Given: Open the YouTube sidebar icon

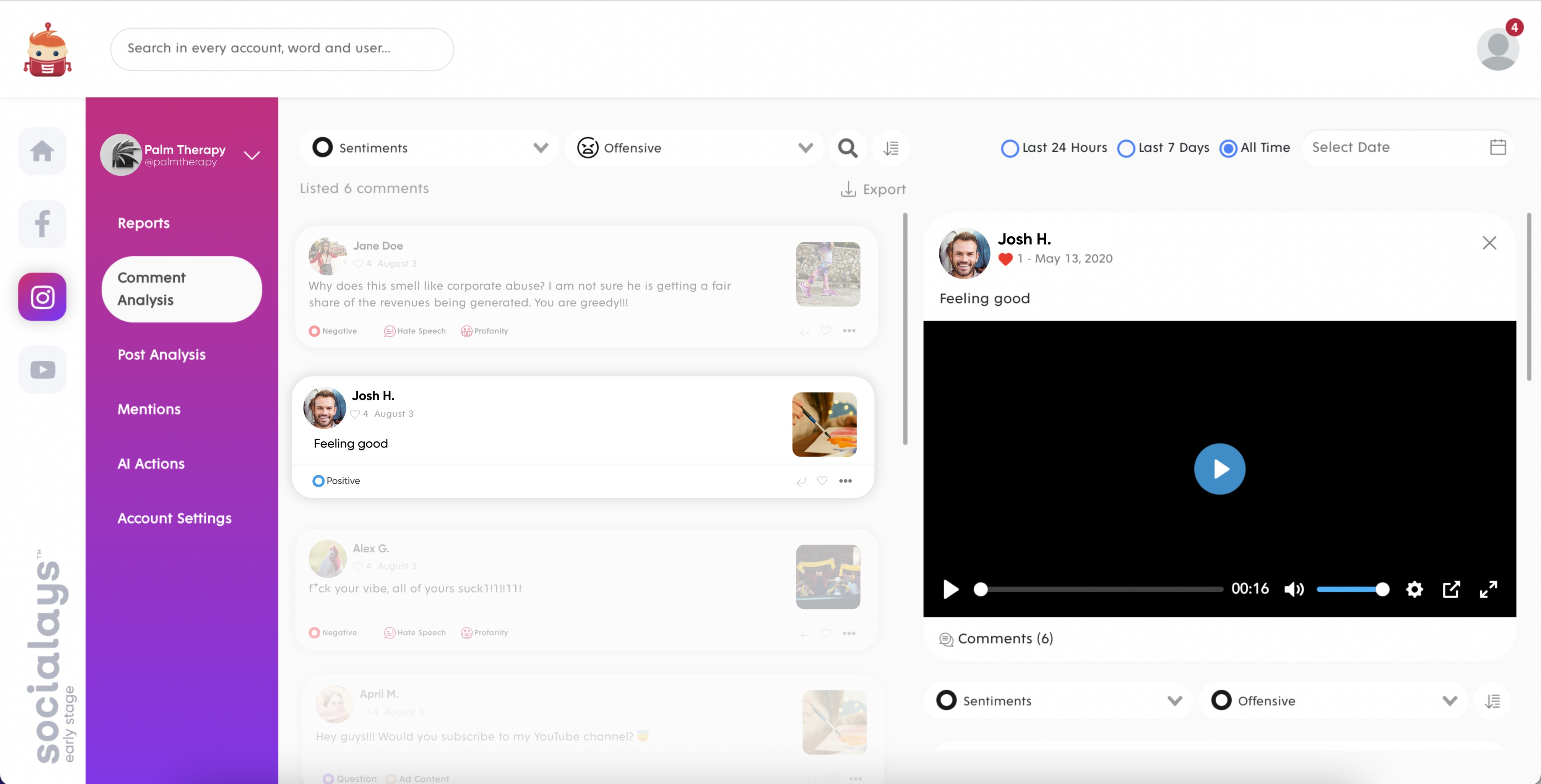Looking at the screenshot, I should click(x=42, y=369).
